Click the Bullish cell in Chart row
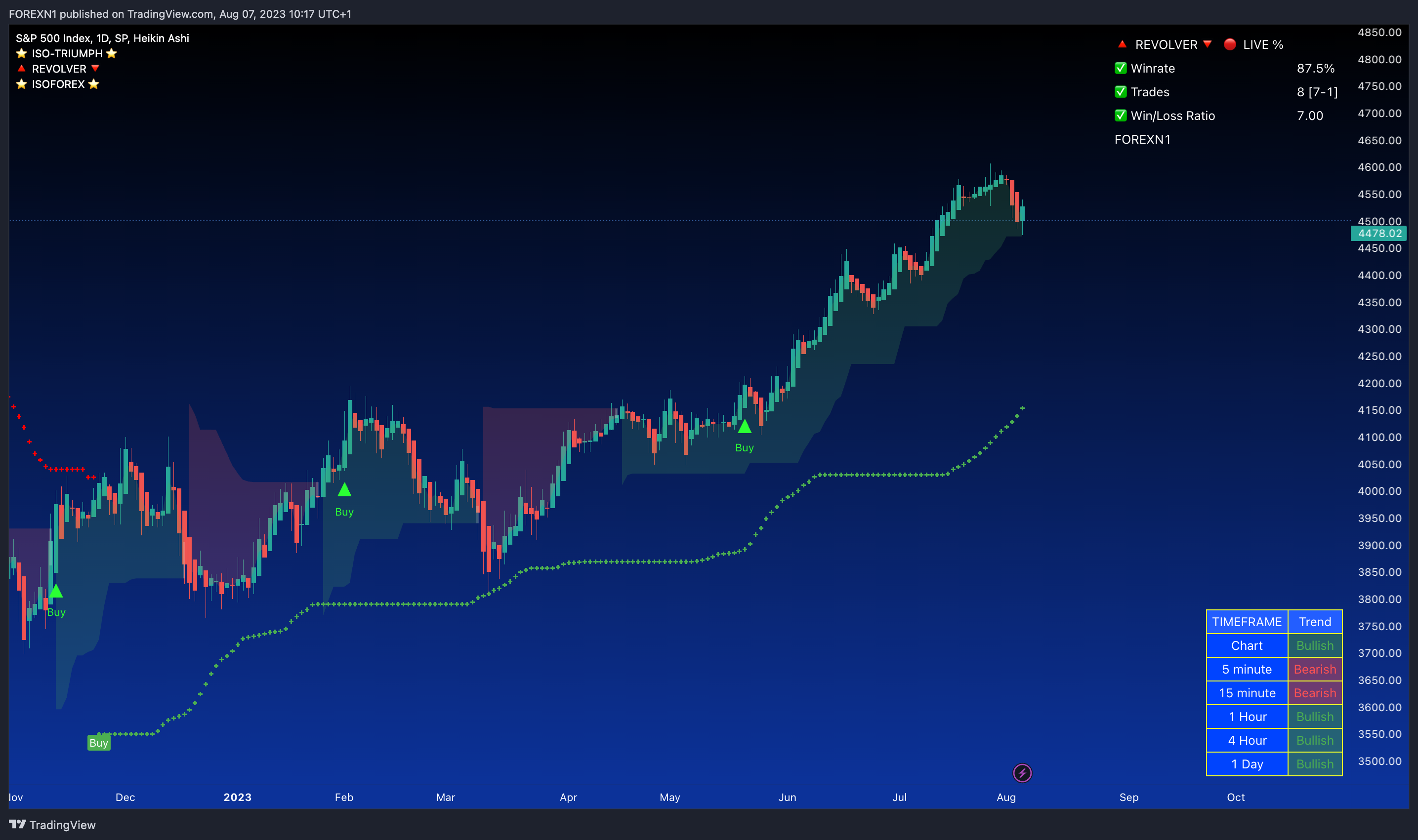Image resolution: width=1418 pixels, height=840 pixels. pyautogui.click(x=1315, y=645)
